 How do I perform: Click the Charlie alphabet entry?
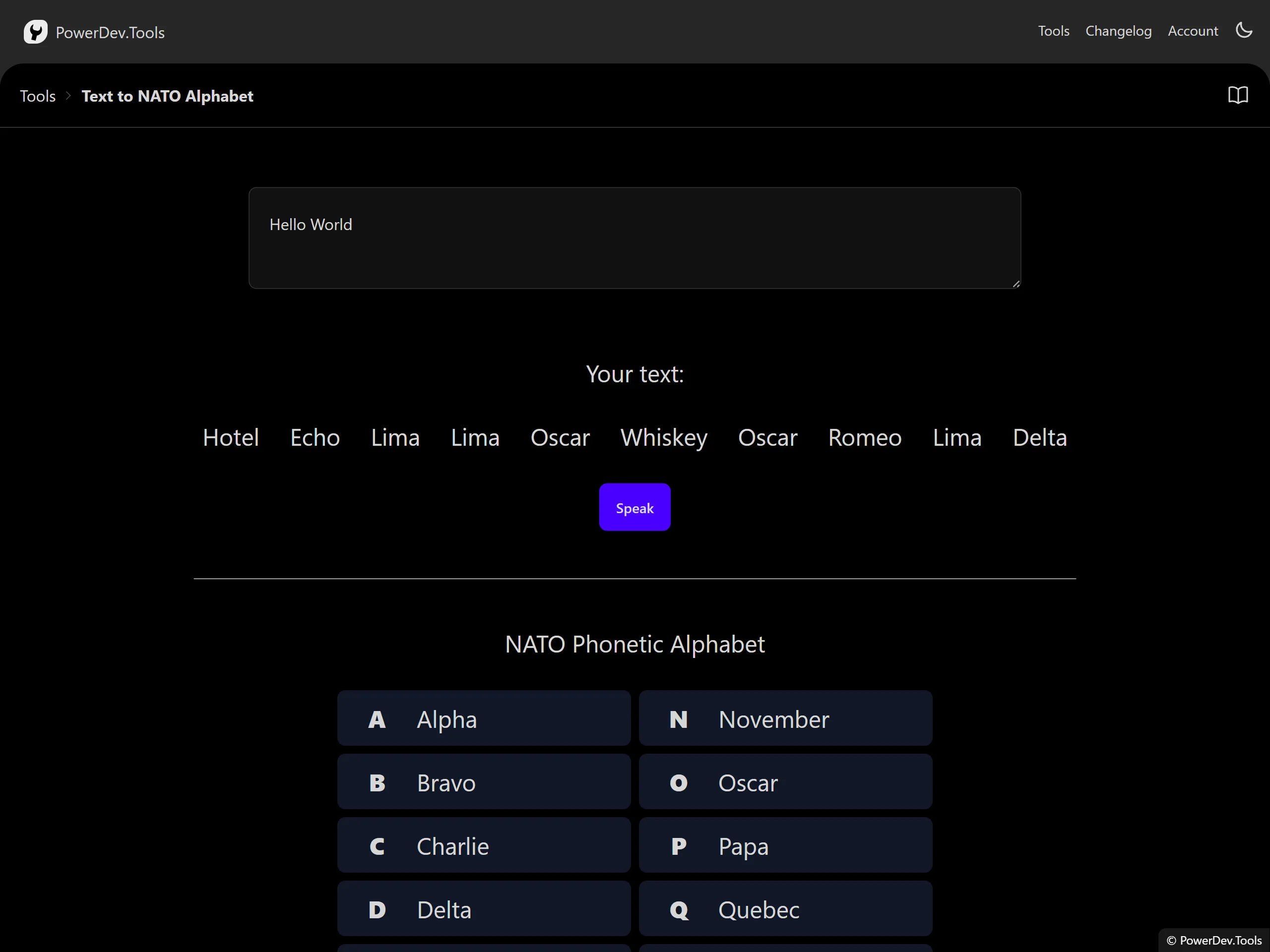tap(483, 845)
